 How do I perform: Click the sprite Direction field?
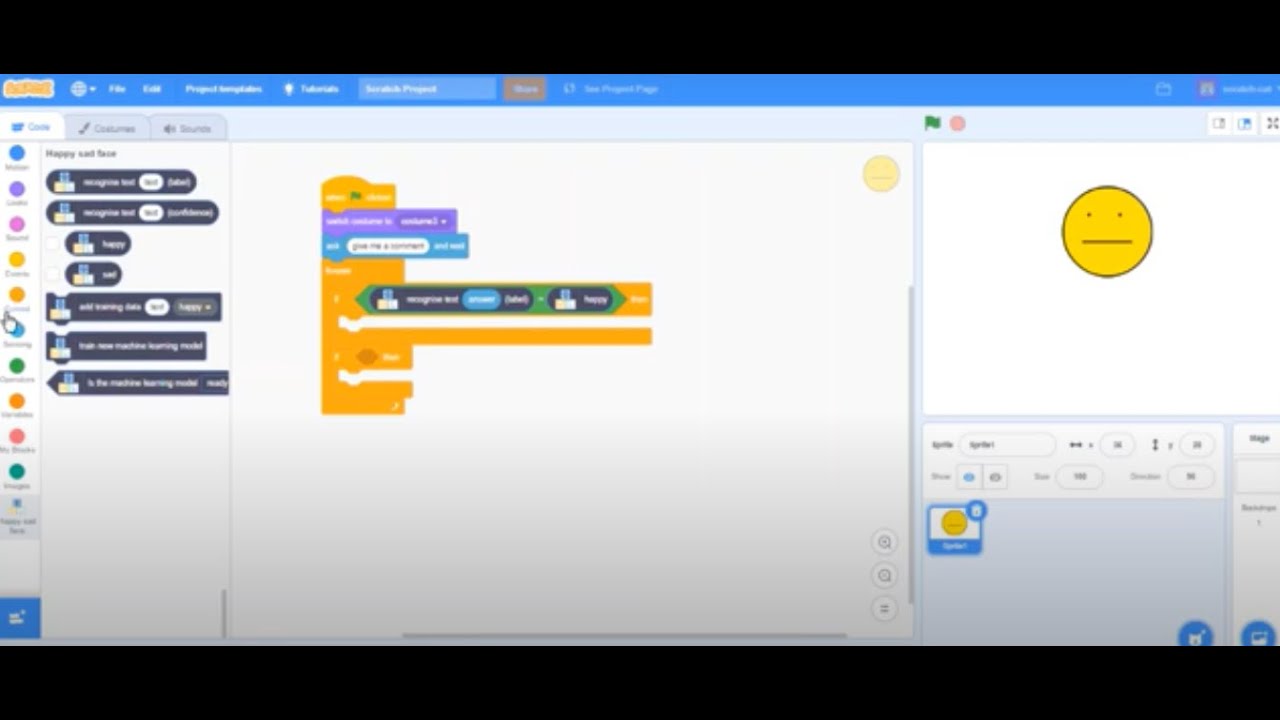(1190, 477)
